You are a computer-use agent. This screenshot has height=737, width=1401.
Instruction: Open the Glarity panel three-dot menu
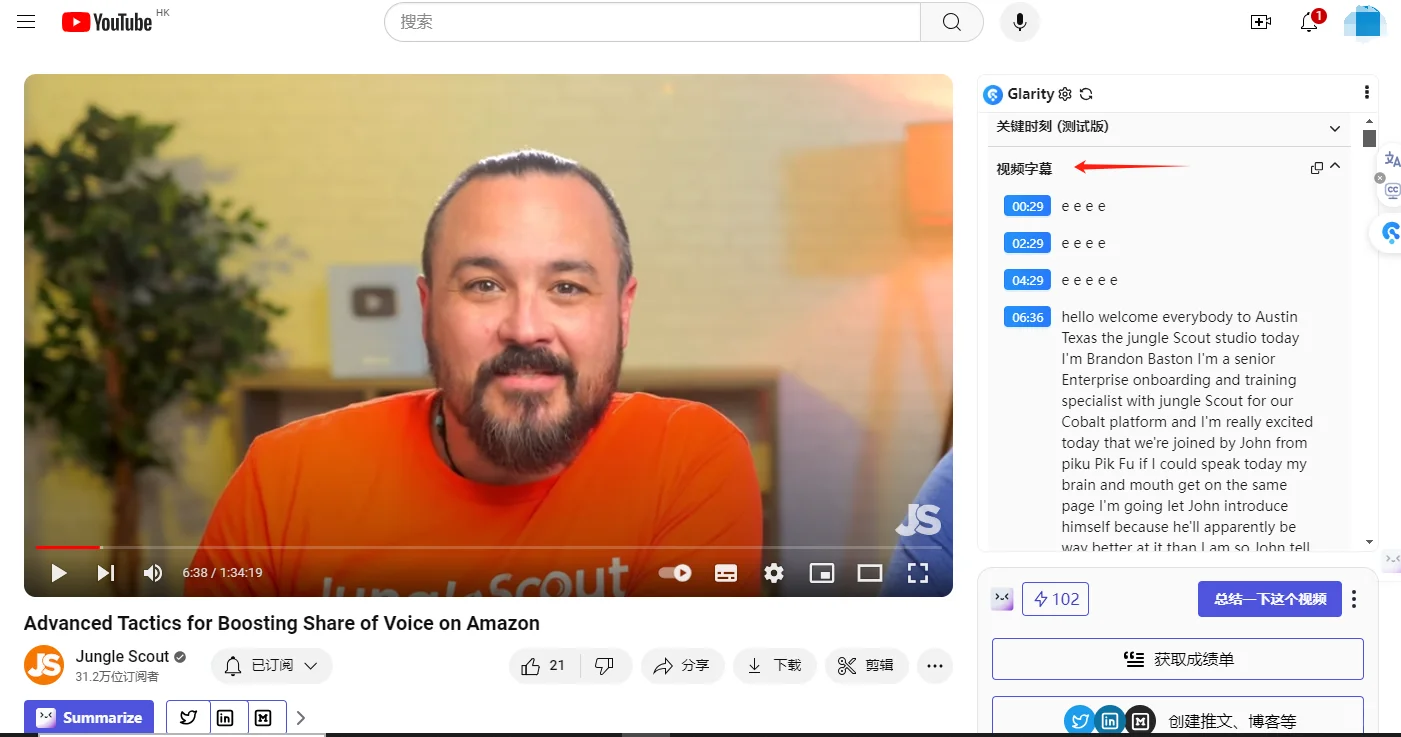(x=1366, y=93)
